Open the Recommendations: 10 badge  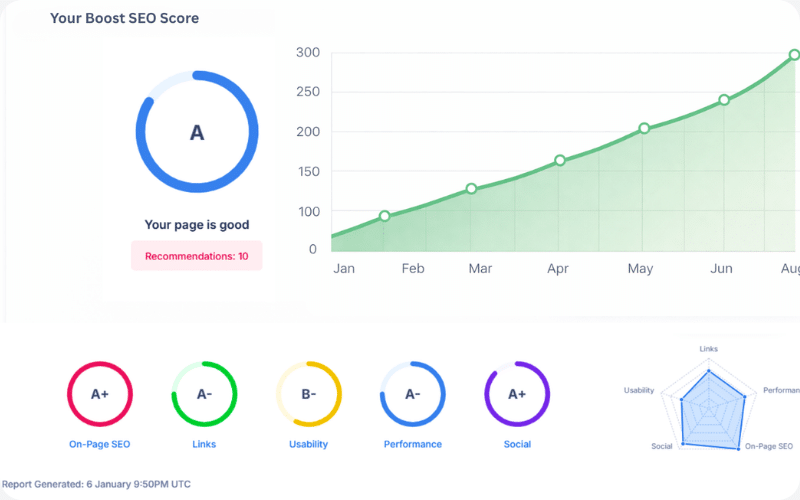tap(197, 256)
